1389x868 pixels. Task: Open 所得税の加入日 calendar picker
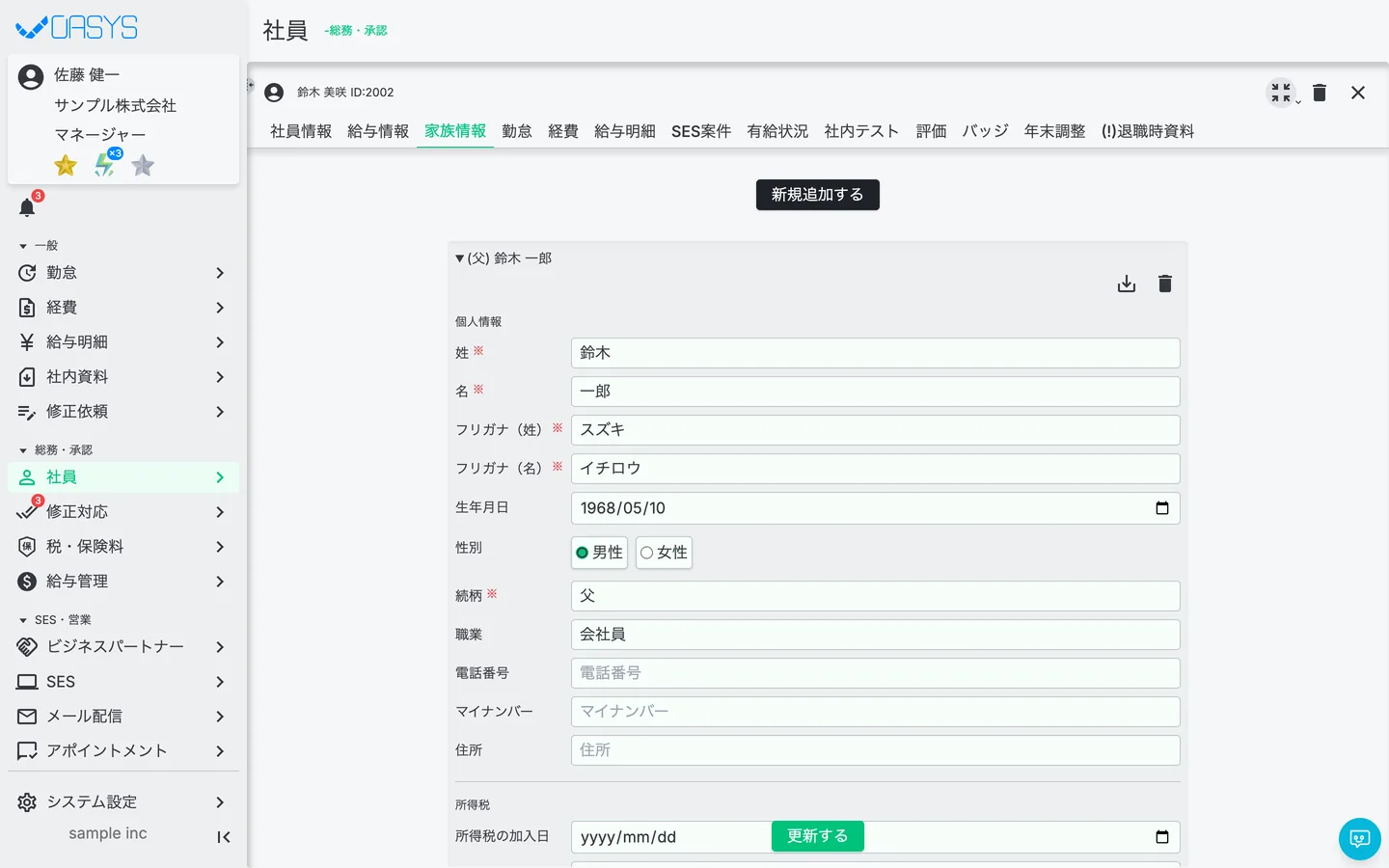tap(1162, 837)
